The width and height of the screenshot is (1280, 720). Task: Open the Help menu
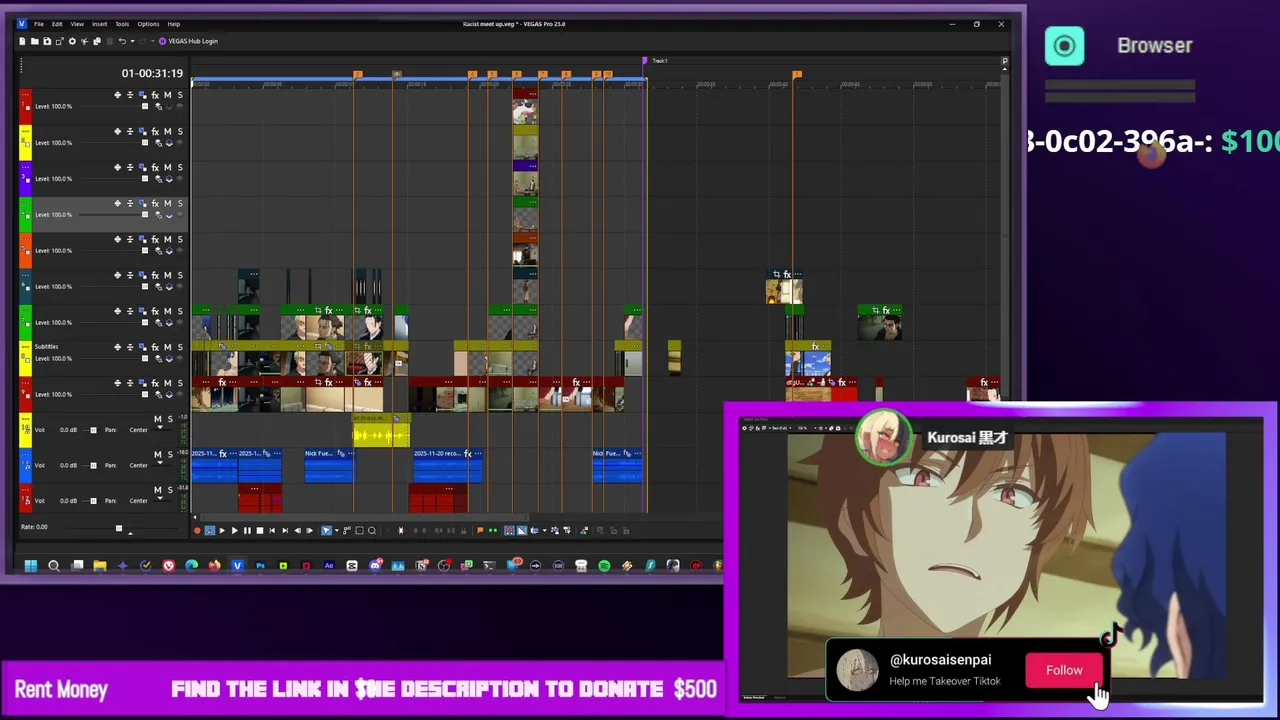pyautogui.click(x=174, y=24)
